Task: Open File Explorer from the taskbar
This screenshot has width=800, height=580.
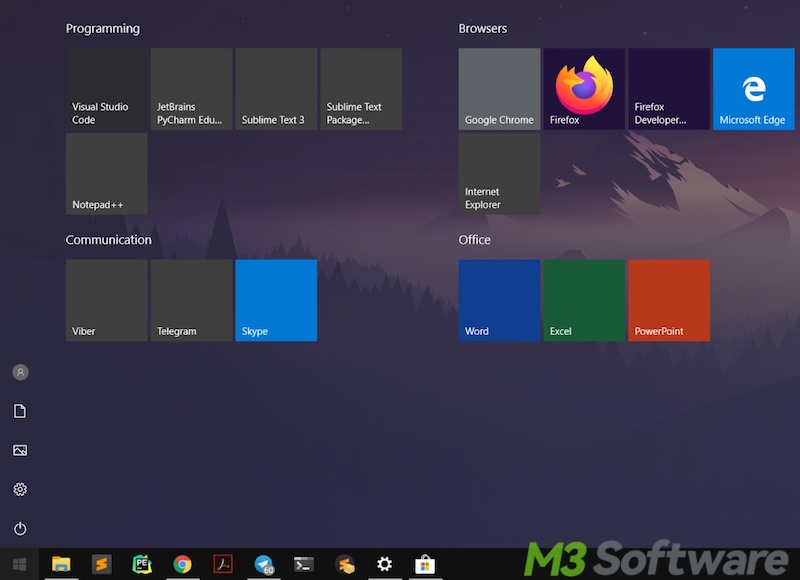Action: [60, 564]
